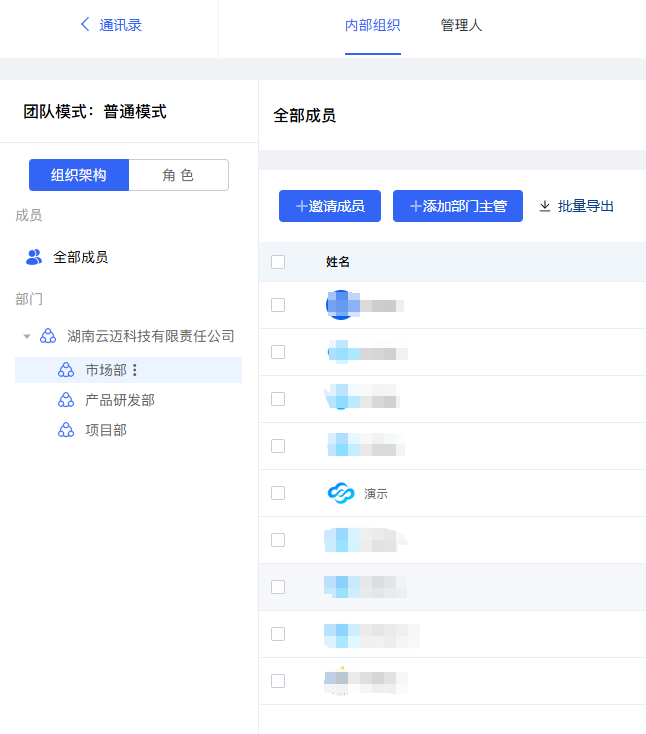Tick the first member row checkbox
The height and width of the screenshot is (734, 646).
point(278,305)
